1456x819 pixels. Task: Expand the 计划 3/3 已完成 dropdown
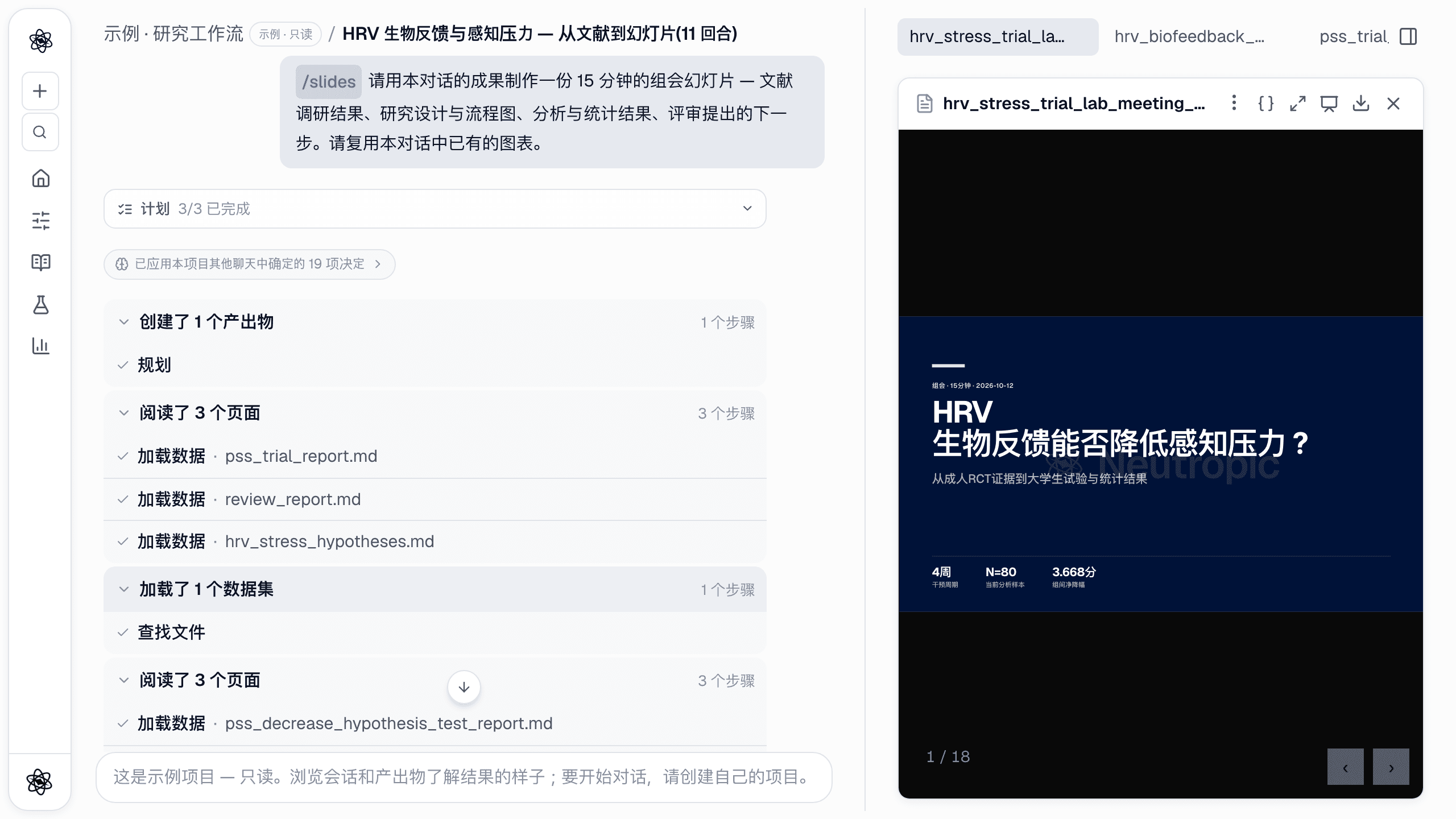(435, 209)
